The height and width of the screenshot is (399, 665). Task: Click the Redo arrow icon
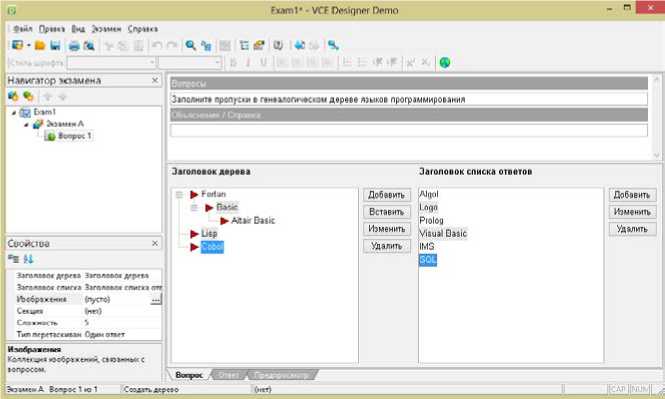[172, 45]
